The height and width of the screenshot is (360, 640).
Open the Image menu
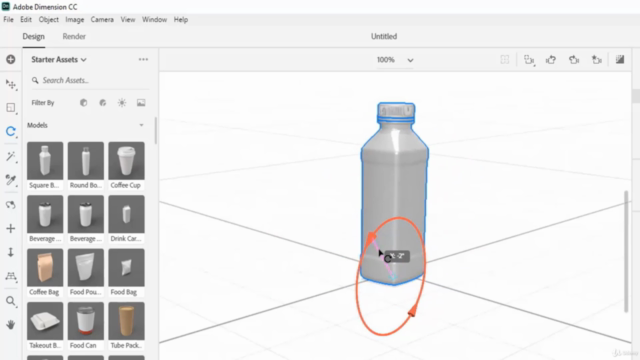click(75, 20)
